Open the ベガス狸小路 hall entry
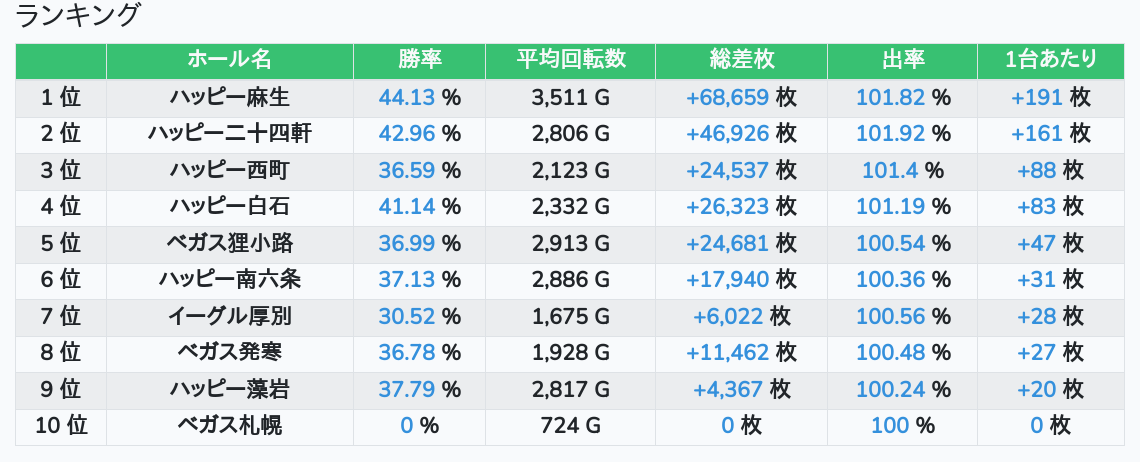The image size is (1140, 462). coord(229,243)
